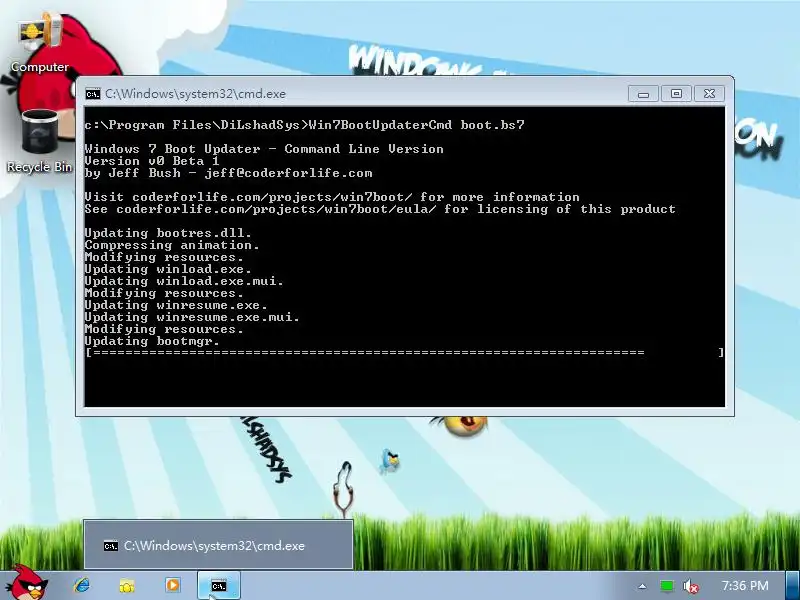Viewport: 800px width, 600px height.
Task: Open Windows Explorer folder in the taskbar
Action: (x=127, y=586)
